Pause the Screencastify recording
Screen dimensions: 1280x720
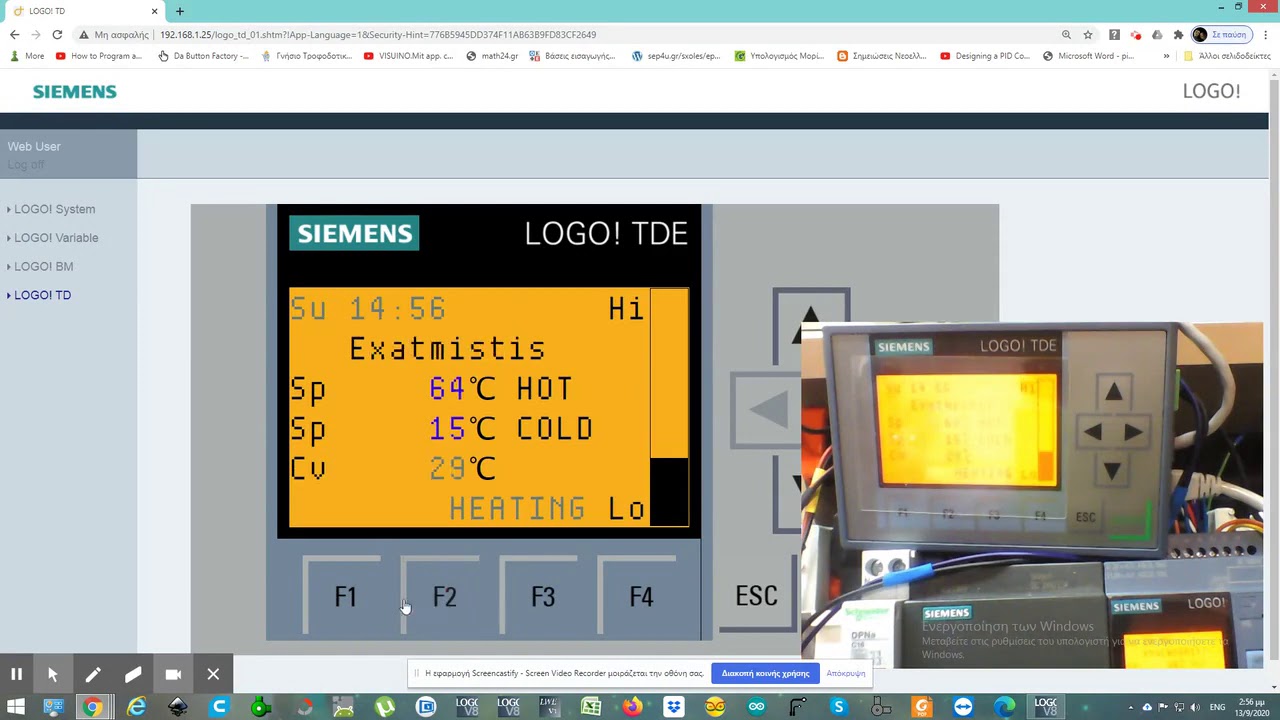16,674
